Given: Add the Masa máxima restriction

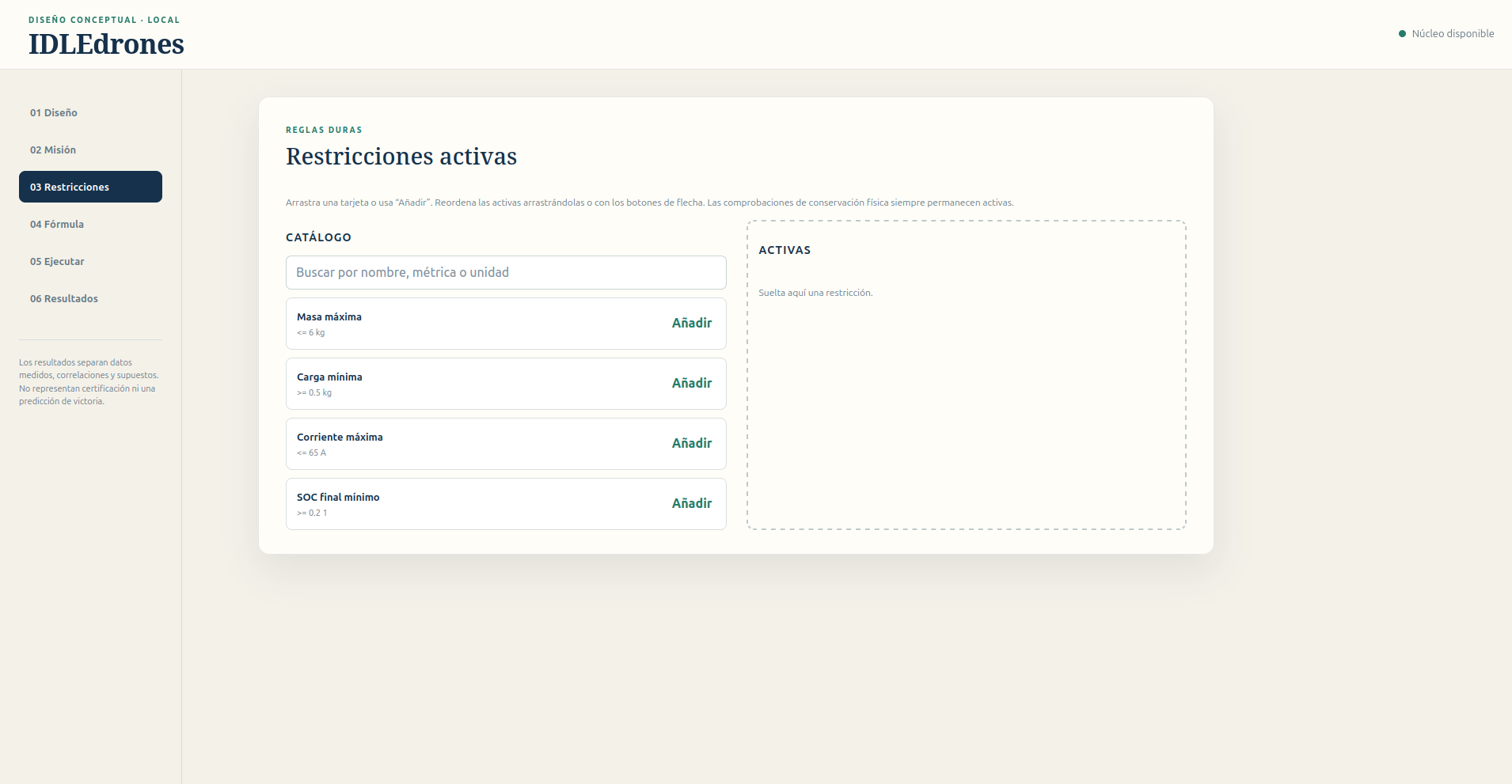Looking at the screenshot, I should pyautogui.click(x=692, y=323).
